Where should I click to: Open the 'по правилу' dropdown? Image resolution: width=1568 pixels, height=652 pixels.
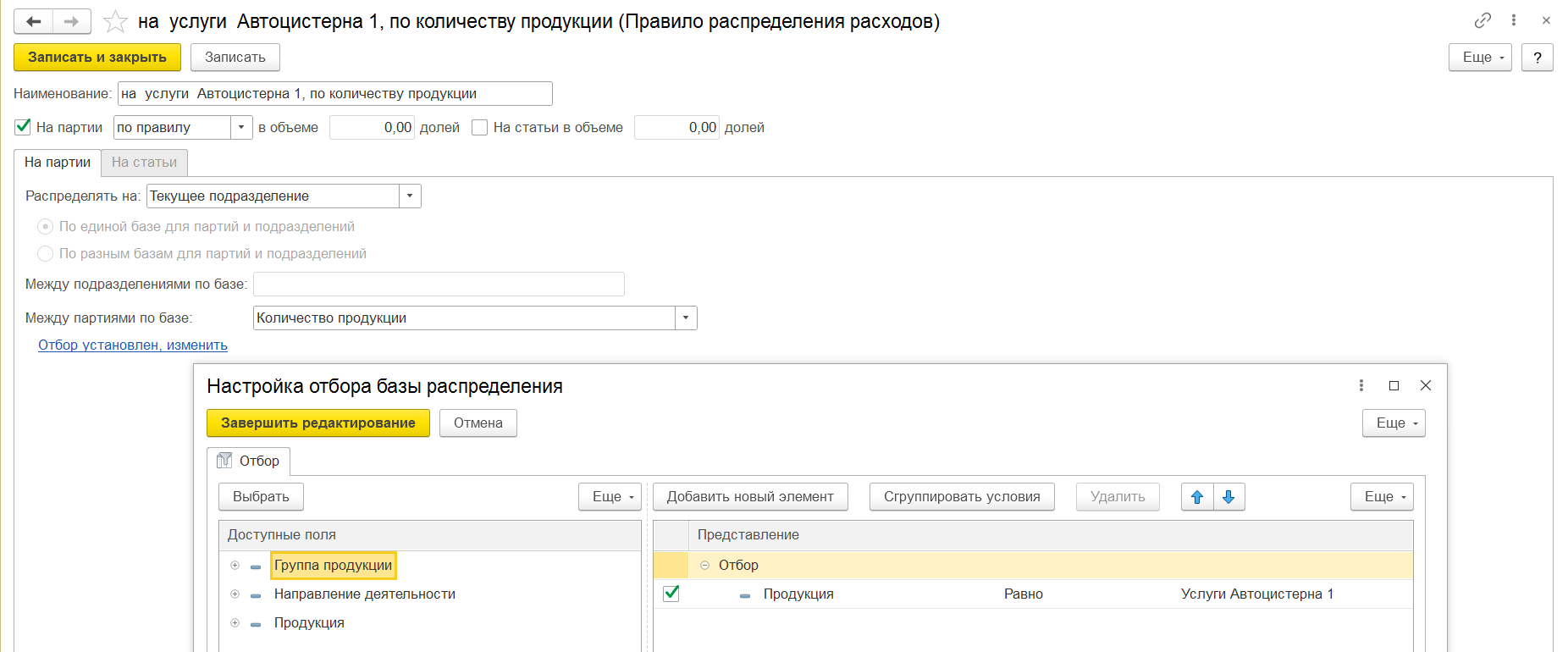pyautogui.click(x=241, y=128)
